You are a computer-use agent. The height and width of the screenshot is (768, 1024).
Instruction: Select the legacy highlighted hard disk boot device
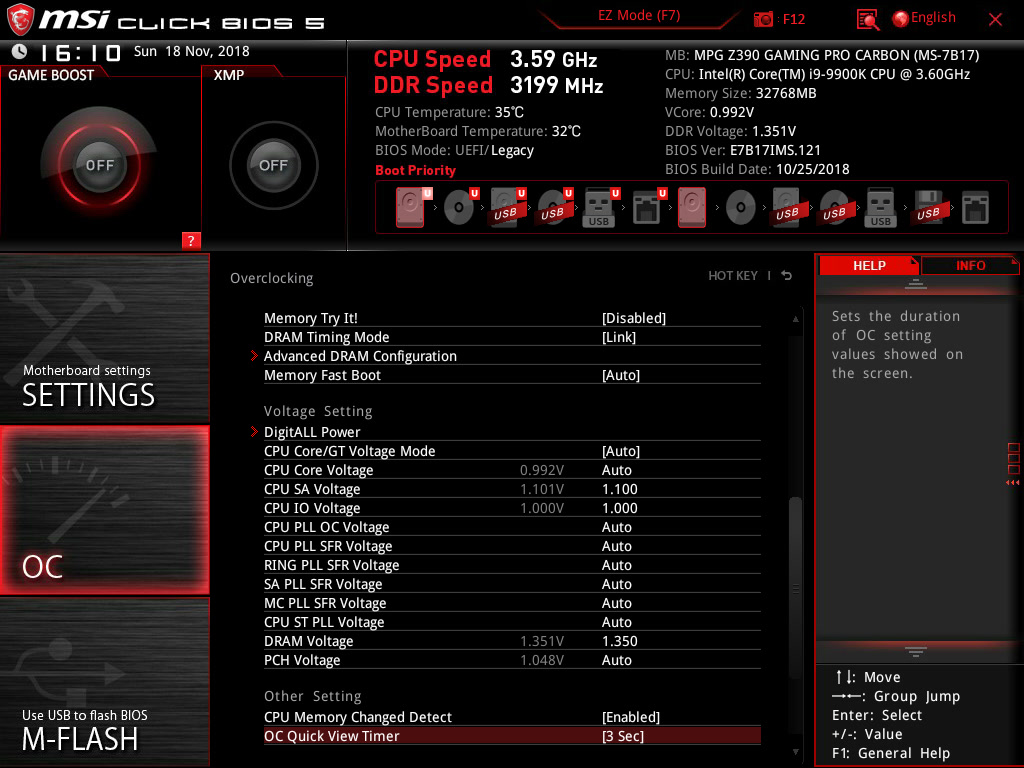click(692, 207)
